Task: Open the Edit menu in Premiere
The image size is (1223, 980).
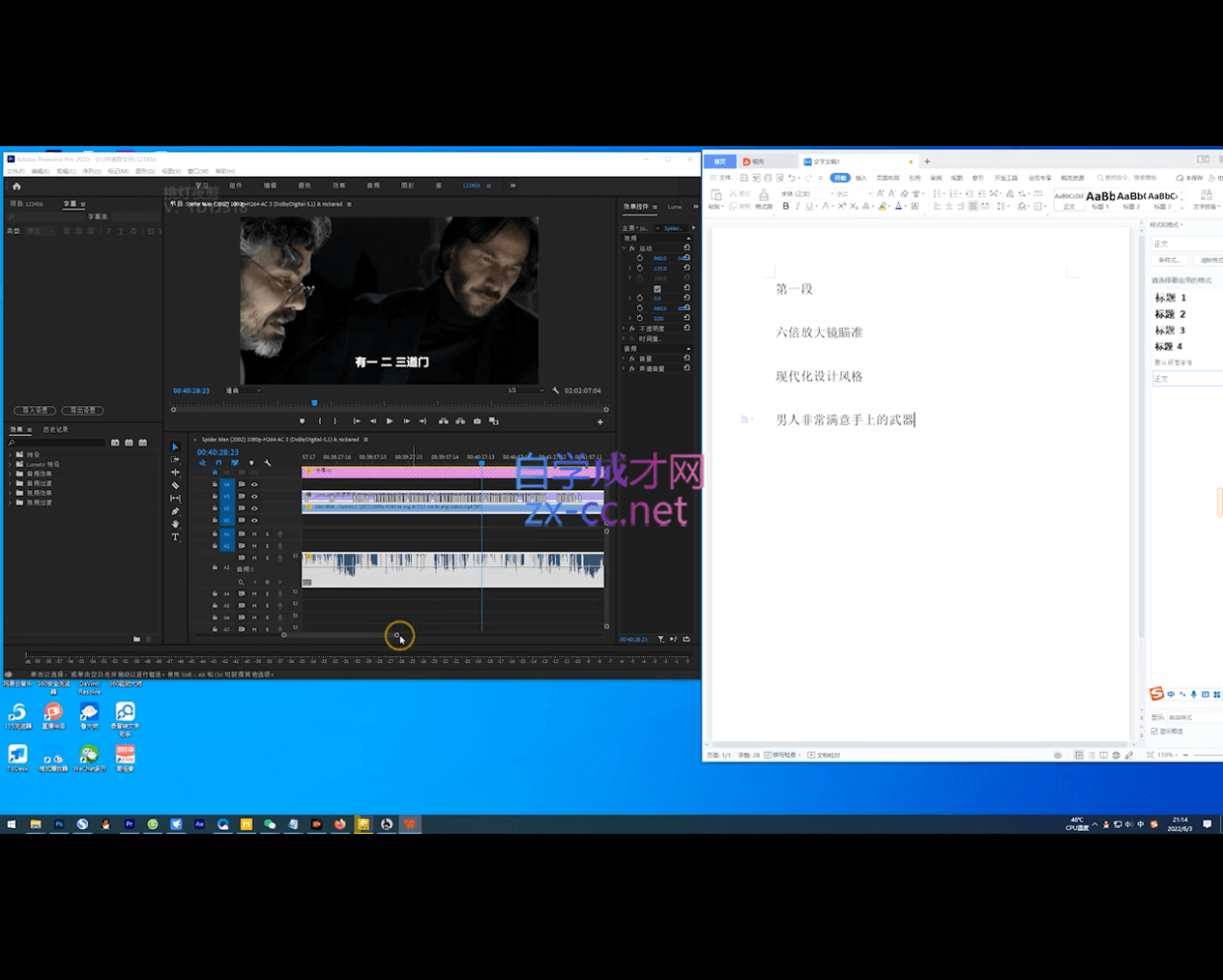Action: [x=41, y=171]
